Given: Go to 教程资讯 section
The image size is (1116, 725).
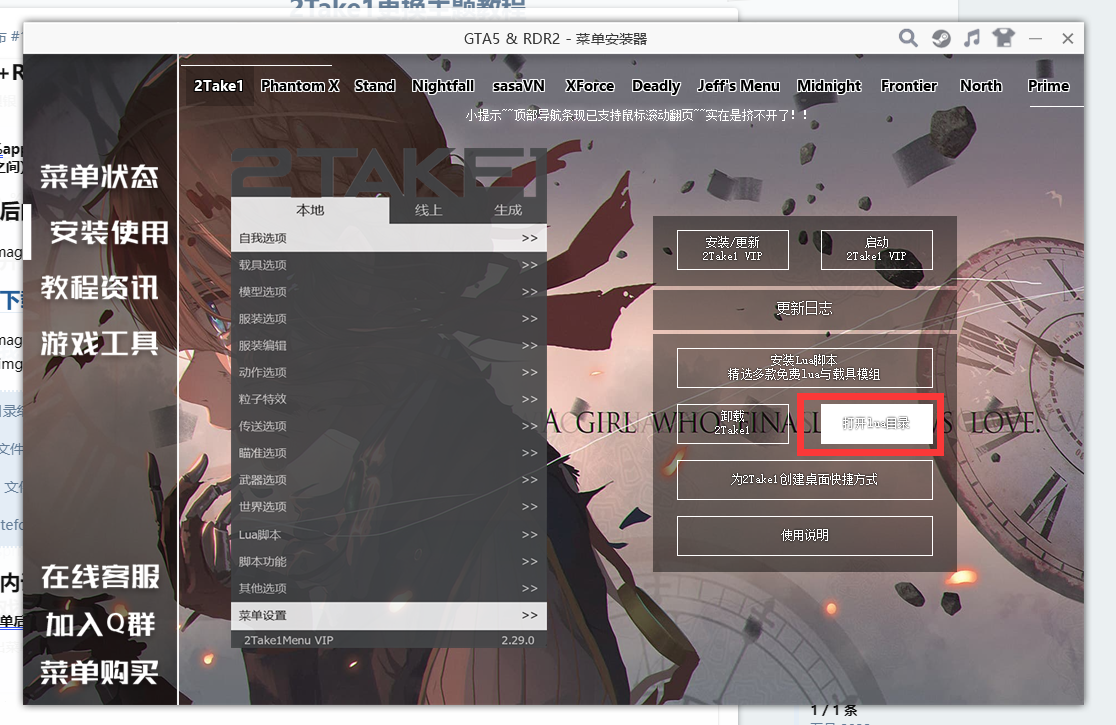Looking at the screenshot, I should pos(99,289).
